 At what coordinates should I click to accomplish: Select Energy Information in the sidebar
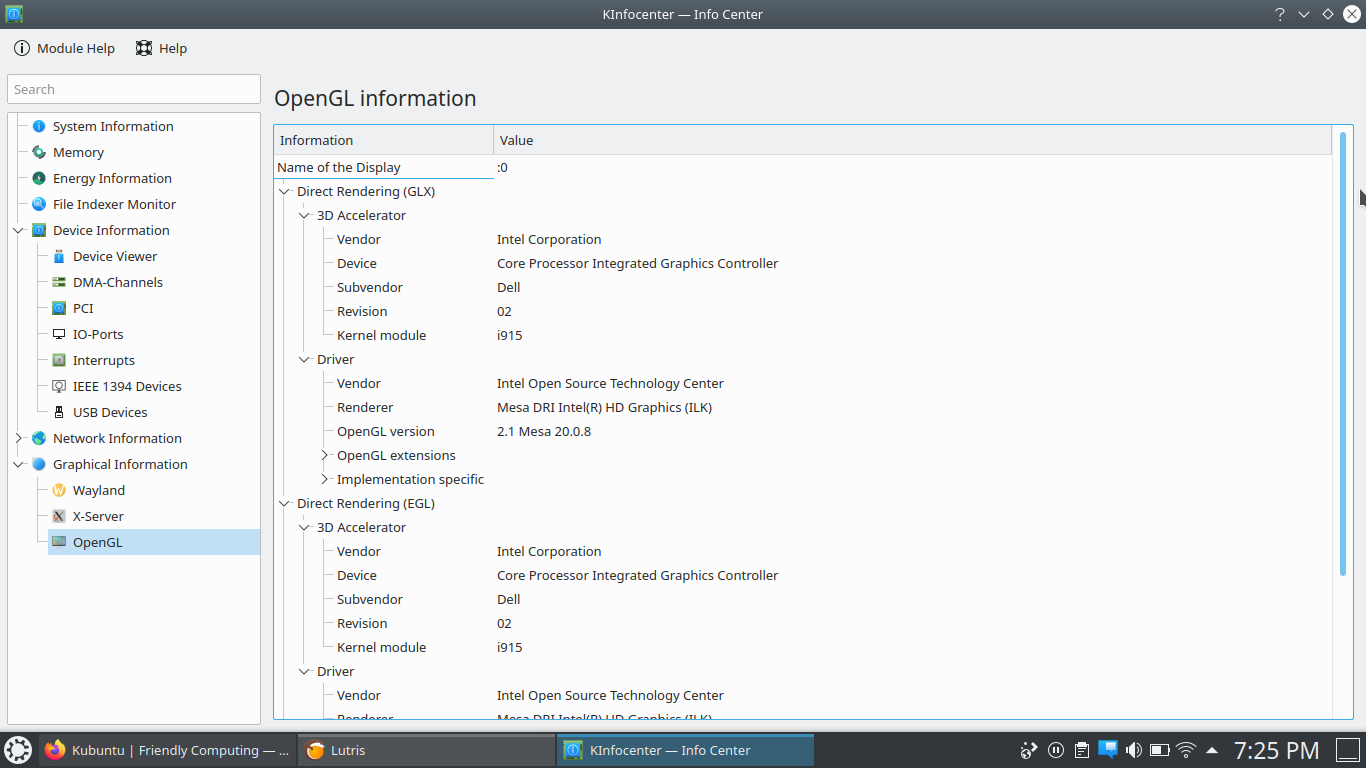(x=112, y=178)
